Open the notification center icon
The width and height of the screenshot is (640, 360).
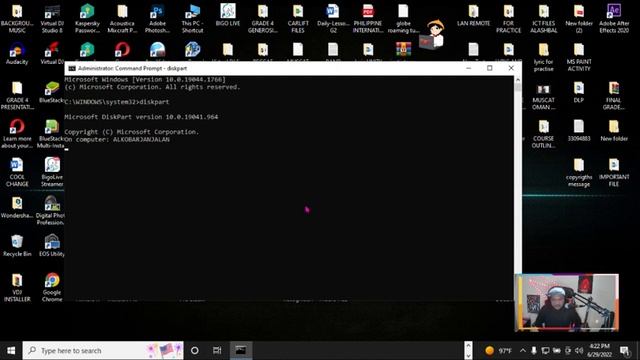624,351
